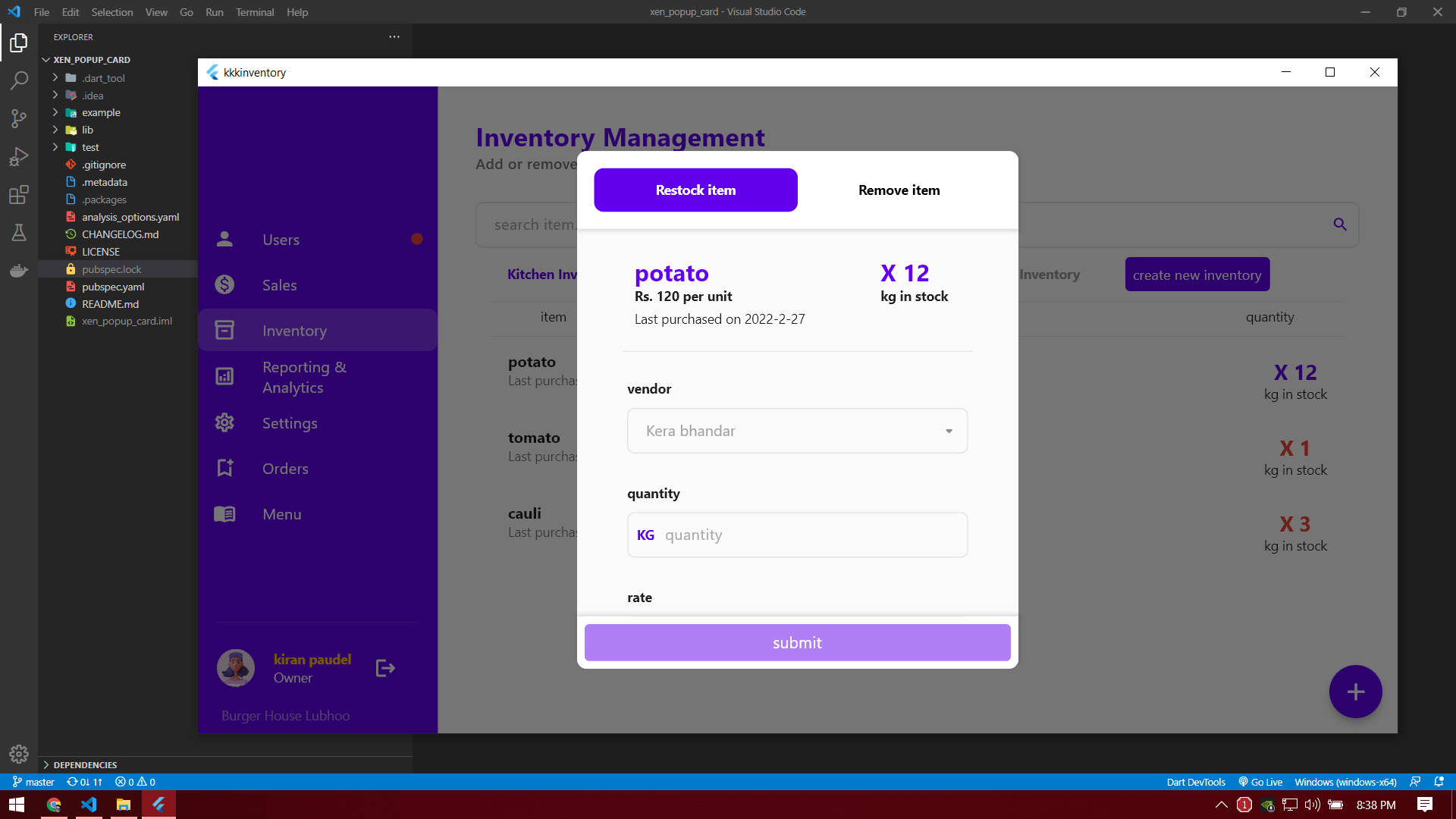Viewport: 1456px width, 819px height.
Task: Open the Run and Debug panel
Action: (x=18, y=156)
